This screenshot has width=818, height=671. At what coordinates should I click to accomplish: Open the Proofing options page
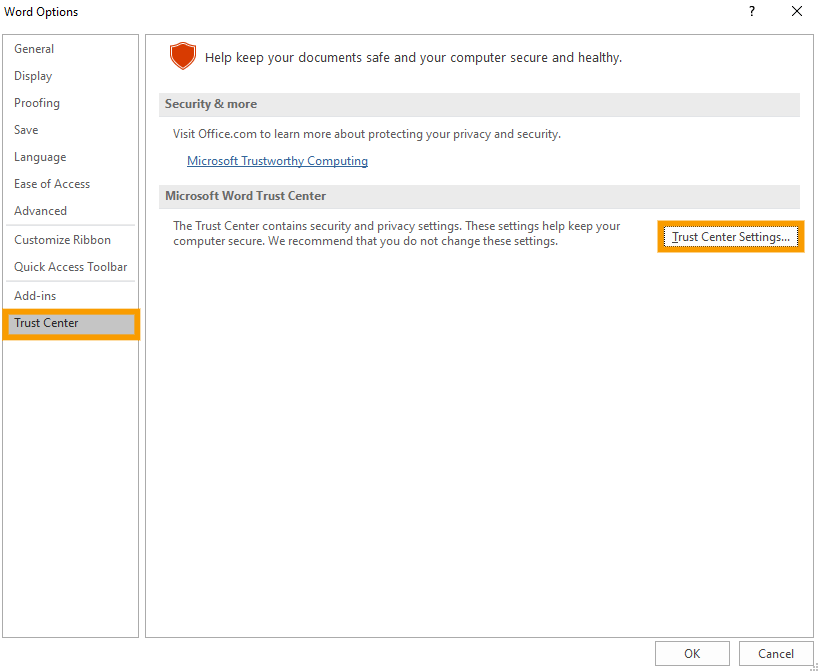pyautogui.click(x=37, y=103)
